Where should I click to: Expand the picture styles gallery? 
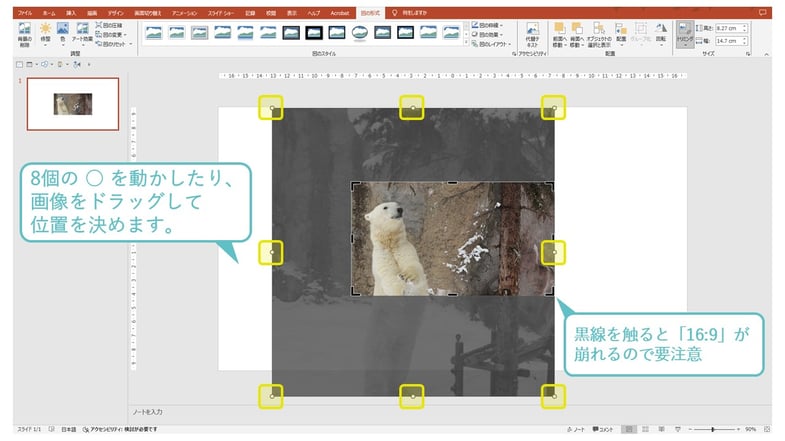[x=466, y=44]
